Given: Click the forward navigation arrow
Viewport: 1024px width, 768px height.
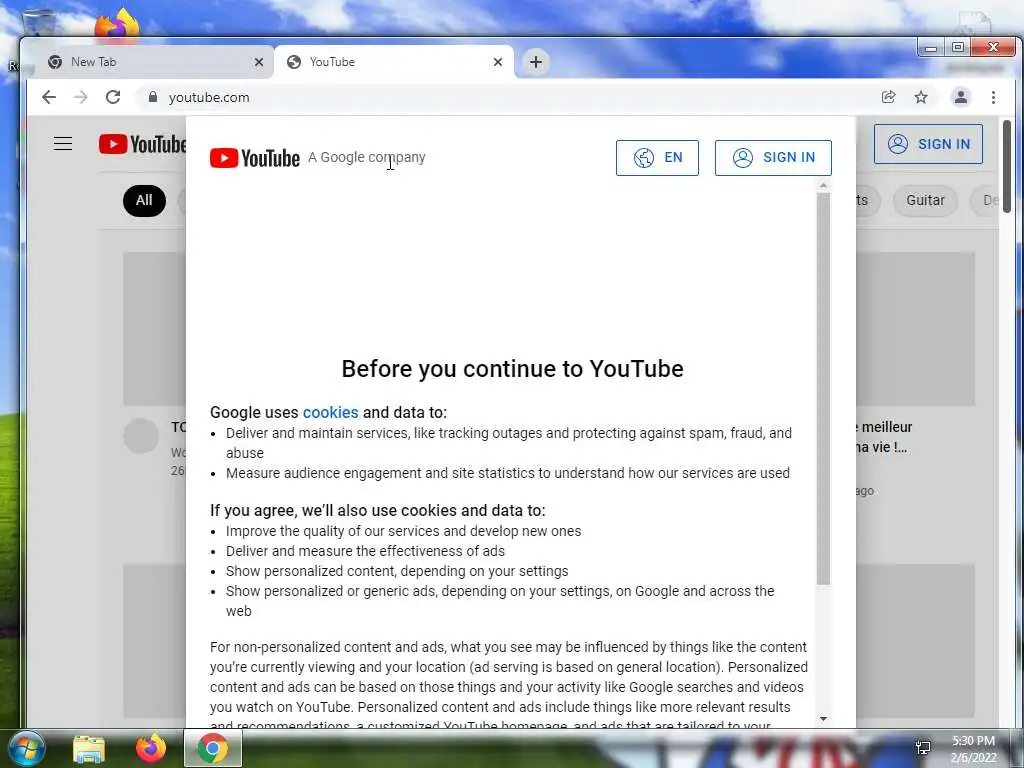Looking at the screenshot, I should click(81, 97).
